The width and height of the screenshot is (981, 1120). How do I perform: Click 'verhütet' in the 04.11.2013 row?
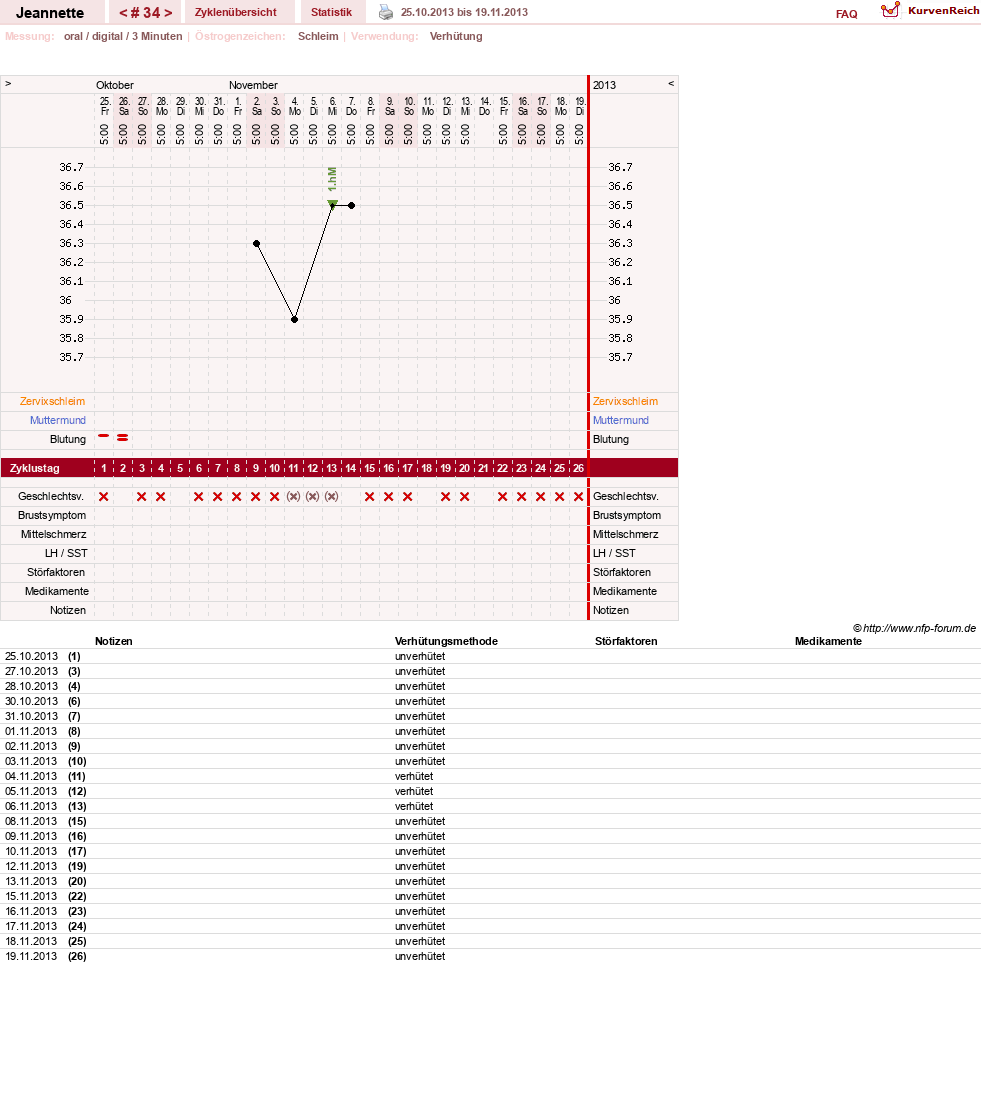[x=414, y=776]
